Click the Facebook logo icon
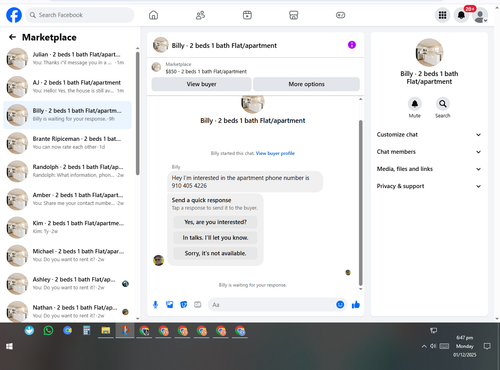Image resolution: width=500 pixels, height=370 pixels. click(14, 15)
